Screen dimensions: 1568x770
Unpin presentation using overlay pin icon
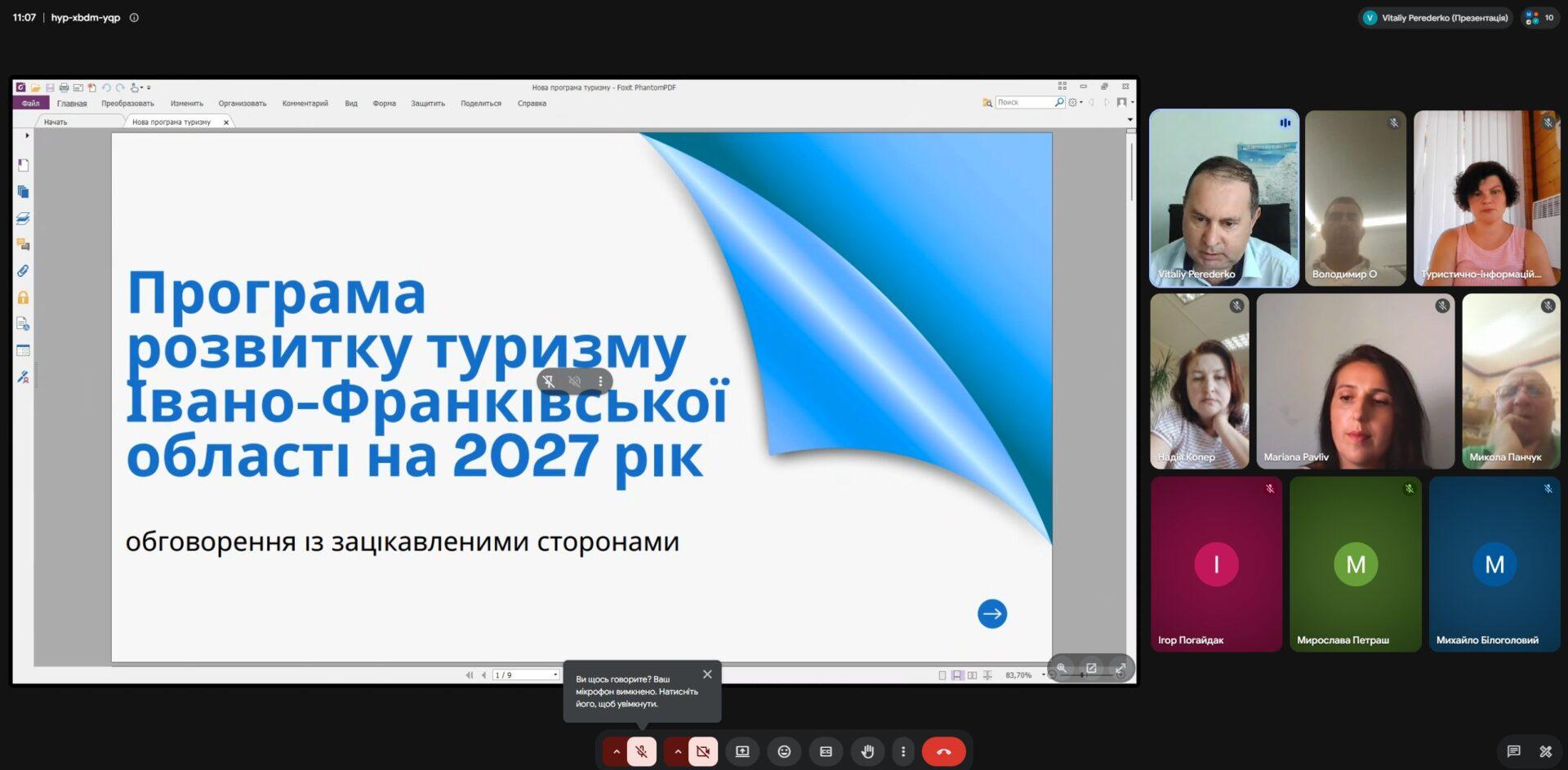[x=549, y=381]
